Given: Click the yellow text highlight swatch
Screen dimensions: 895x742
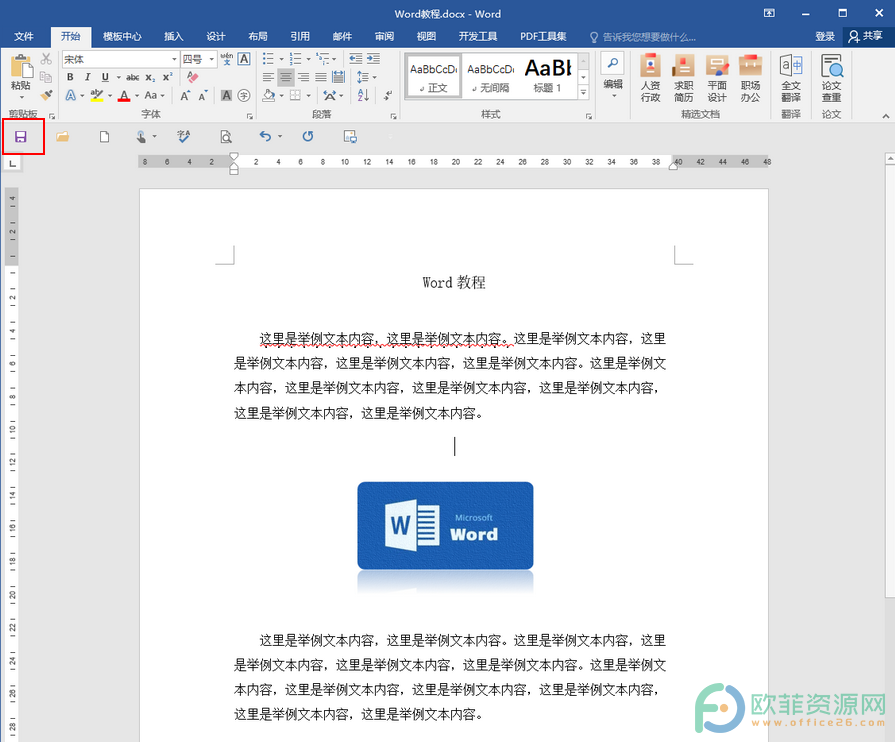Looking at the screenshot, I should click(x=97, y=95).
